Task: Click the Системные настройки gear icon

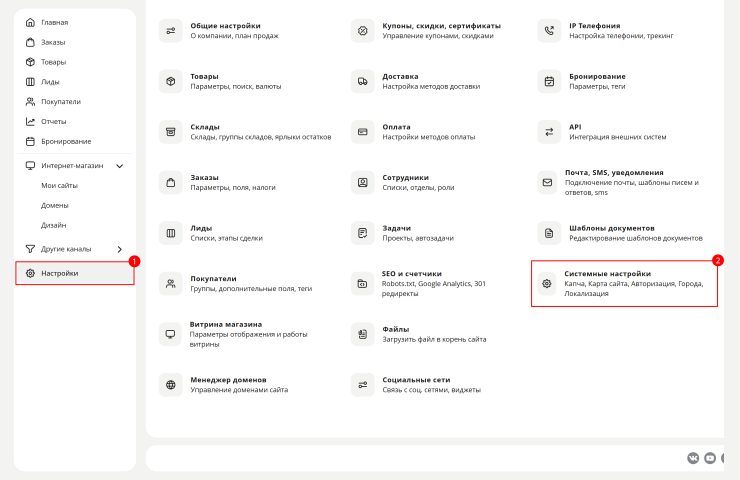Action: pos(547,284)
